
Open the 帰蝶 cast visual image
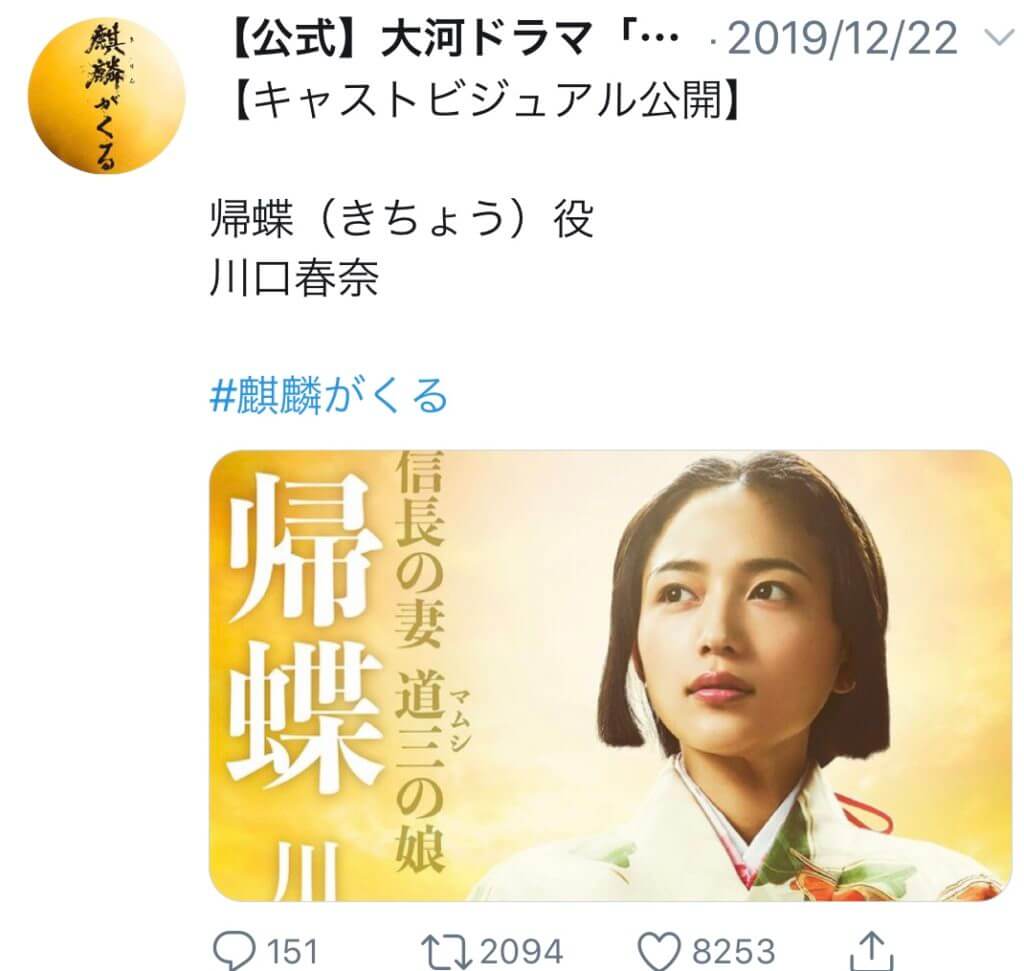click(610, 676)
